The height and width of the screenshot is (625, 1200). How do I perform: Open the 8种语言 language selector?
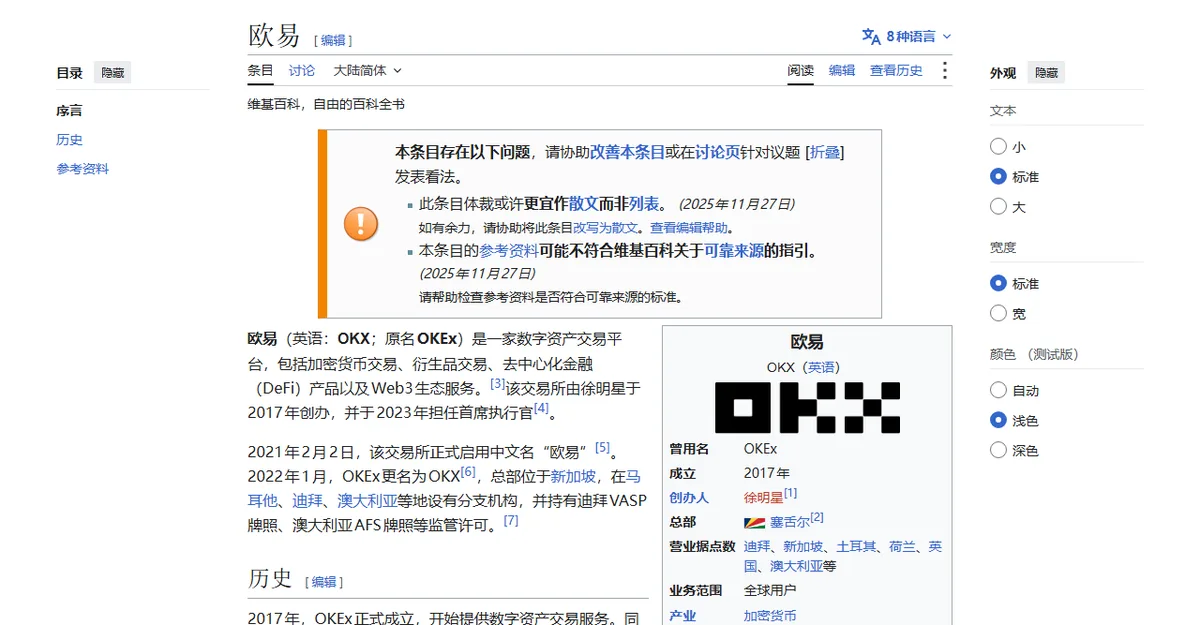[907, 36]
